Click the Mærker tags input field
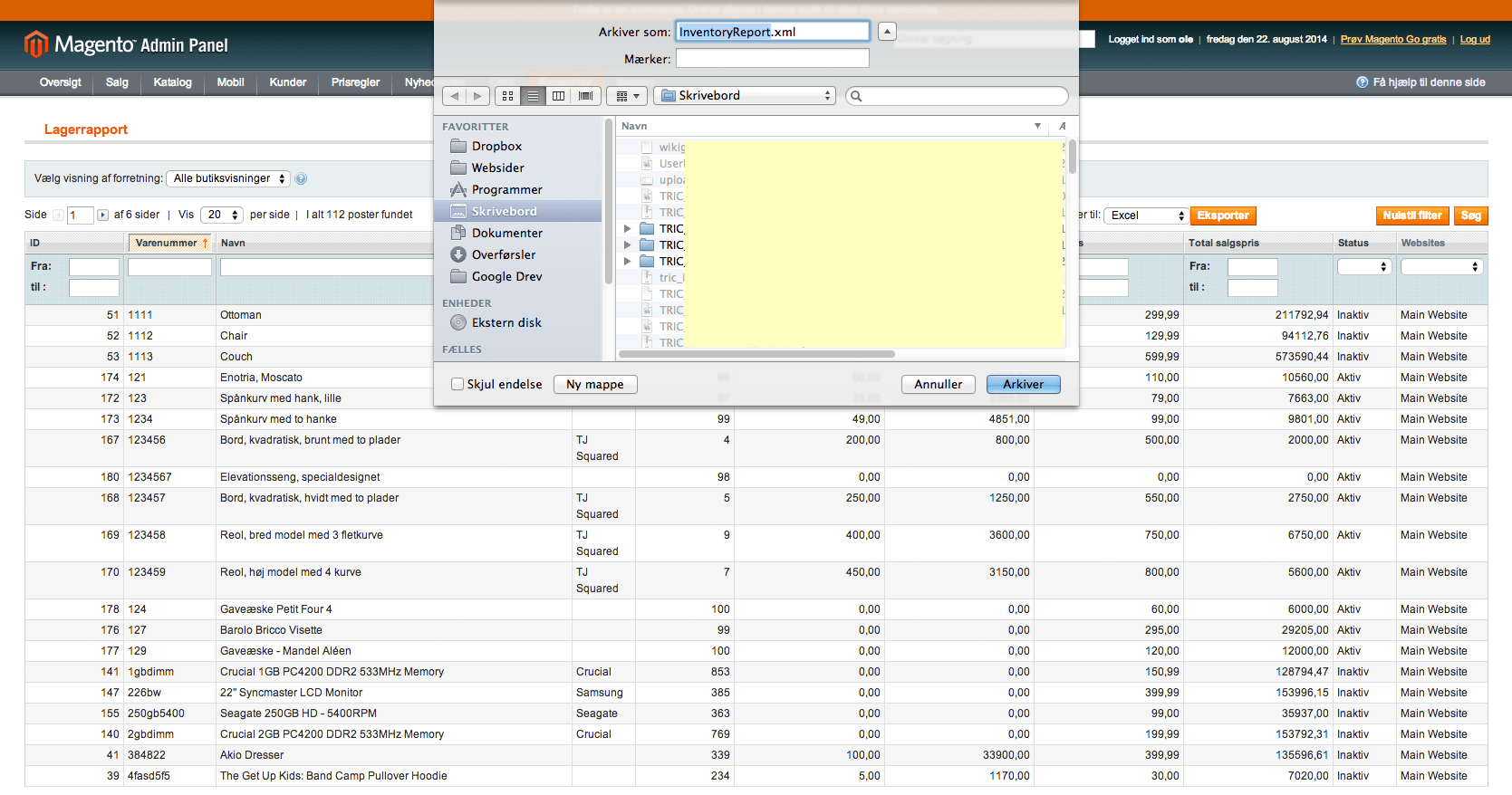 772,59
